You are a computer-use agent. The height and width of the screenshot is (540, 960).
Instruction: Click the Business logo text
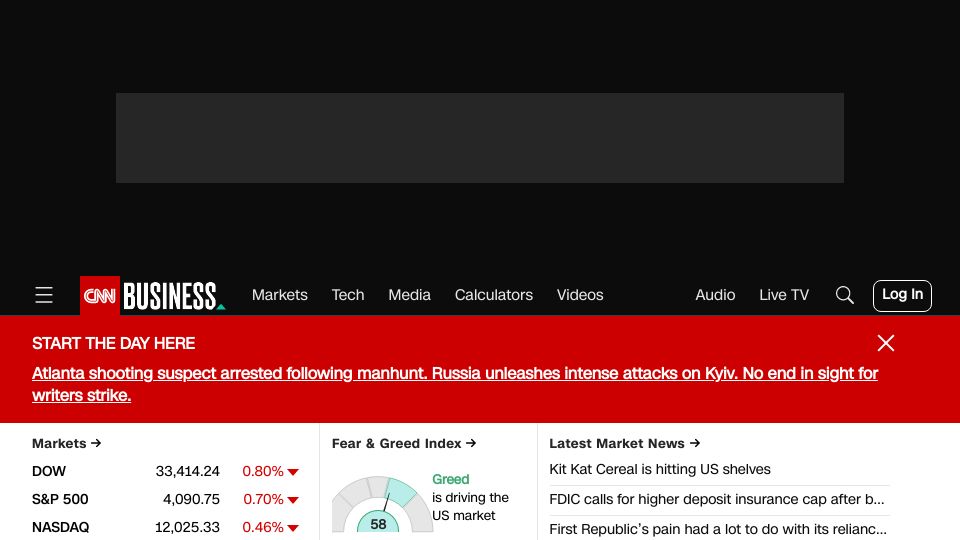click(x=174, y=296)
